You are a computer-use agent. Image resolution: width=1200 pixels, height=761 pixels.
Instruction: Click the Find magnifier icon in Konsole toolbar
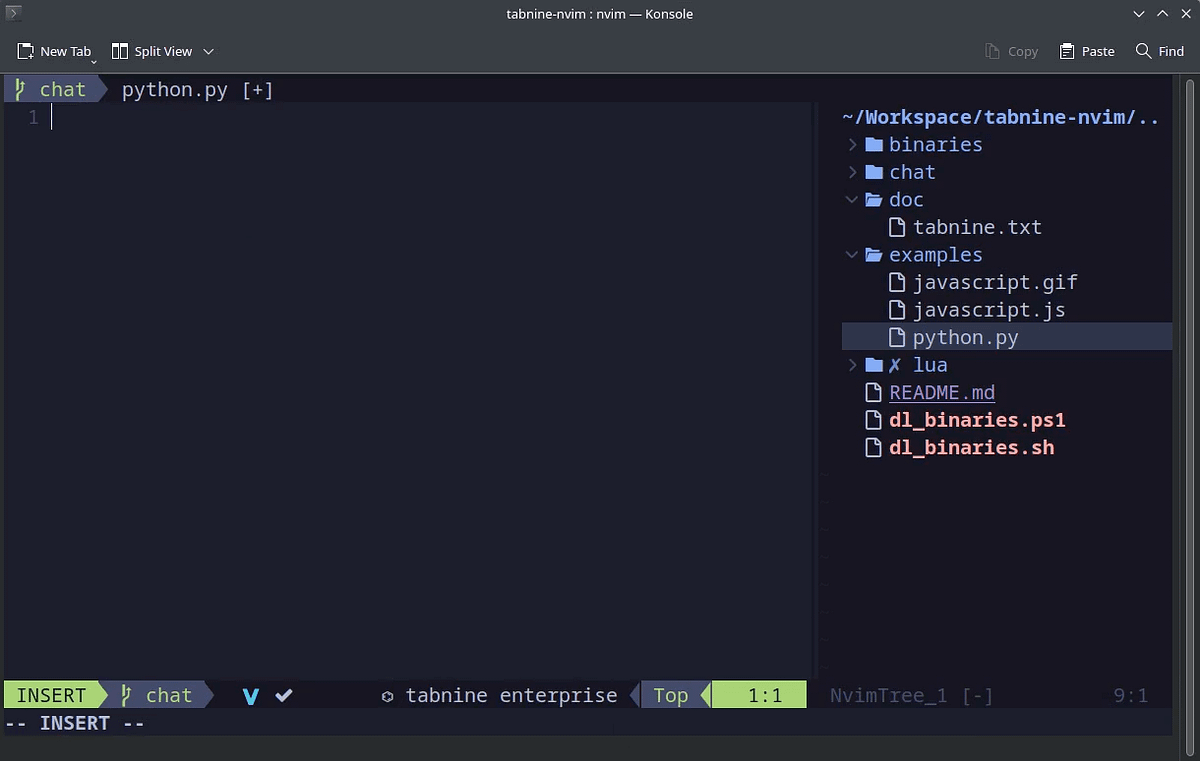pyautogui.click(x=1141, y=51)
